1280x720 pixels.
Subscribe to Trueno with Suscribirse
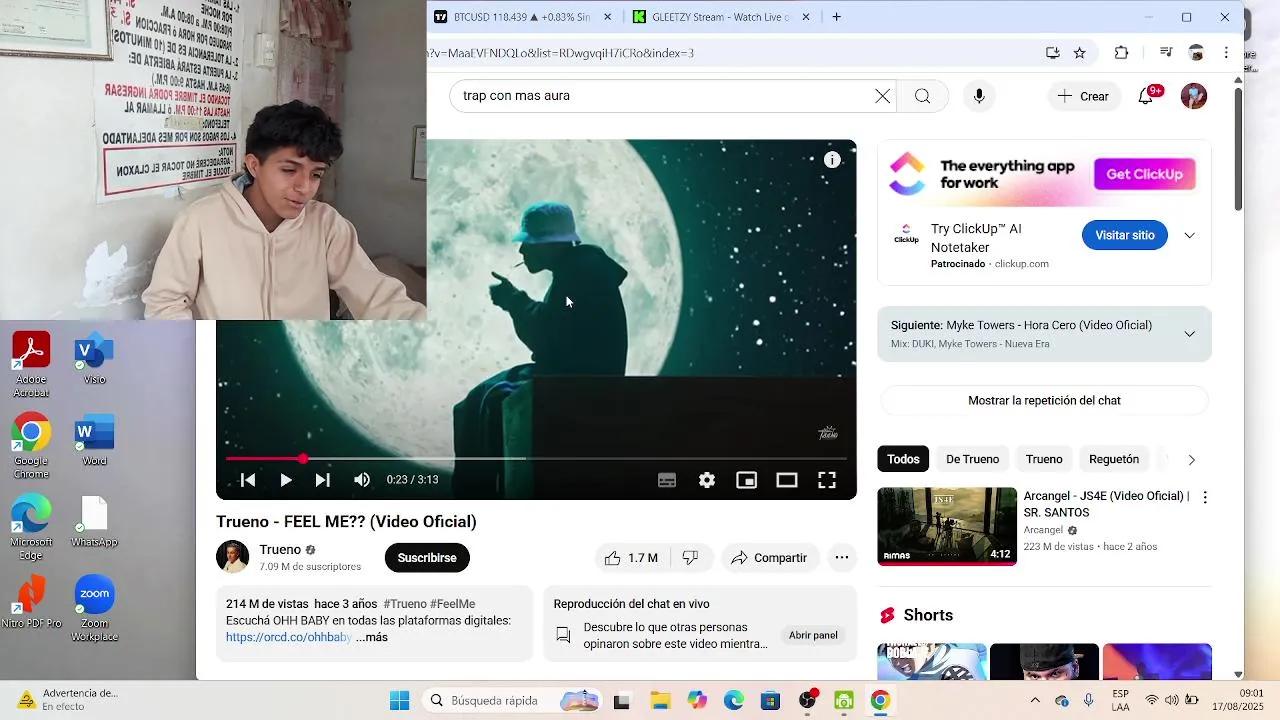pyautogui.click(x=427, y=558)
